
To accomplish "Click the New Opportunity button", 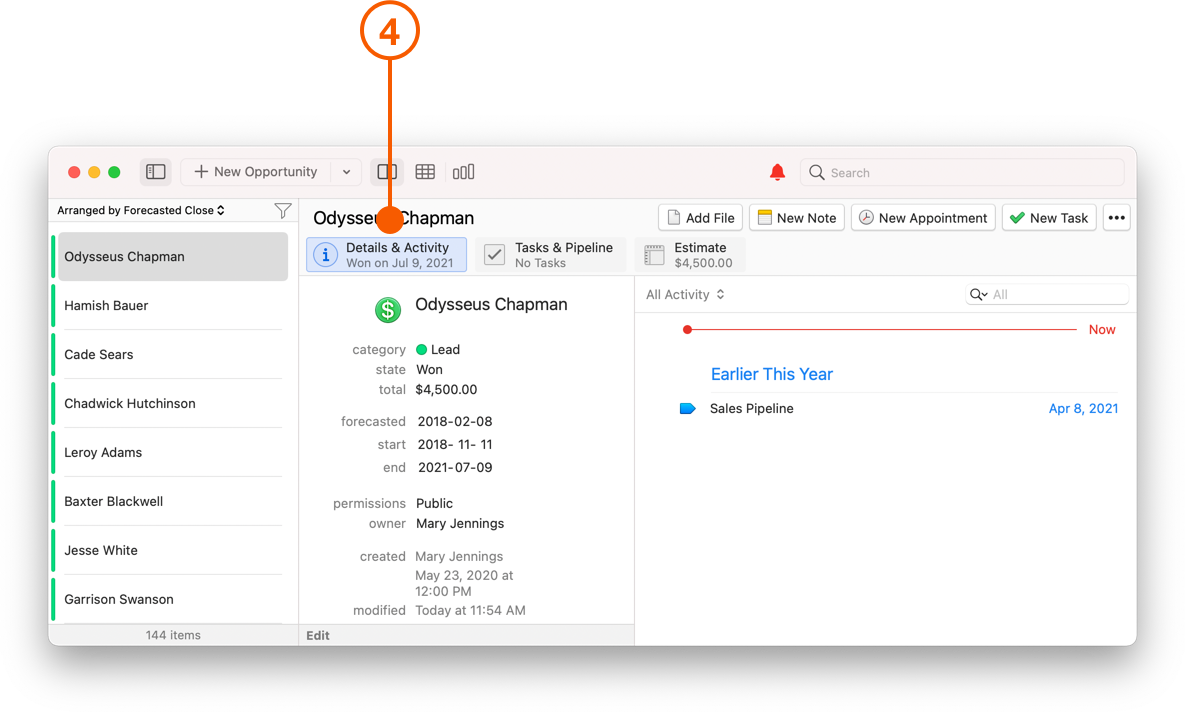I will click(256, 172).
